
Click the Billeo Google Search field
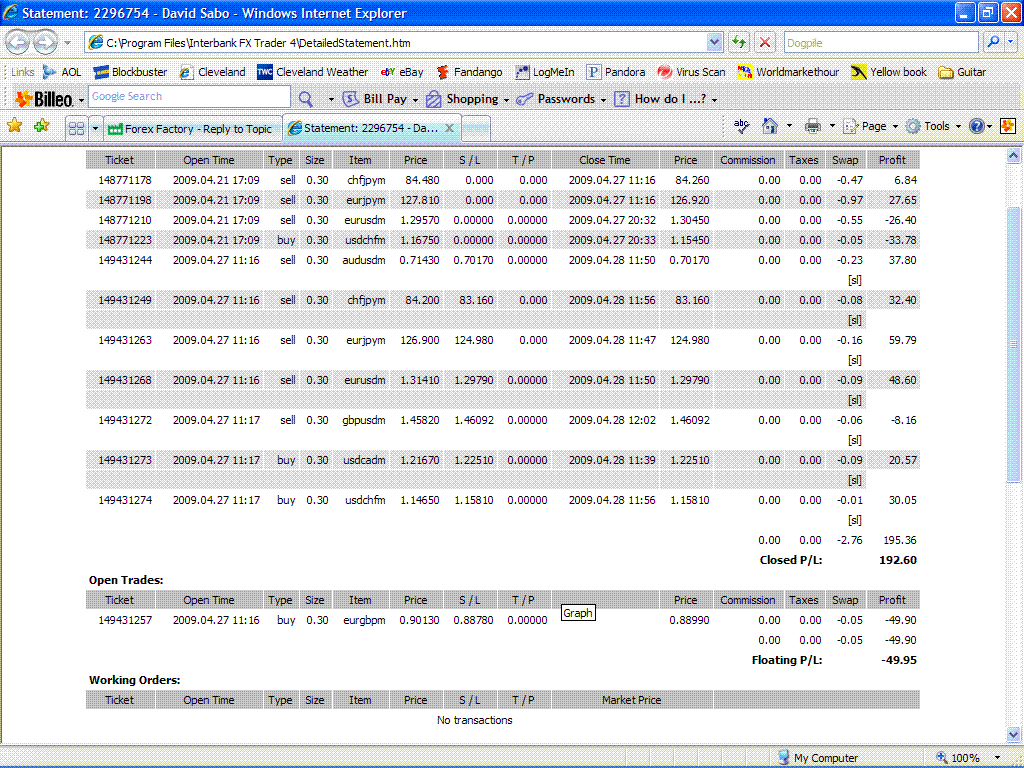tap(189, 97)
